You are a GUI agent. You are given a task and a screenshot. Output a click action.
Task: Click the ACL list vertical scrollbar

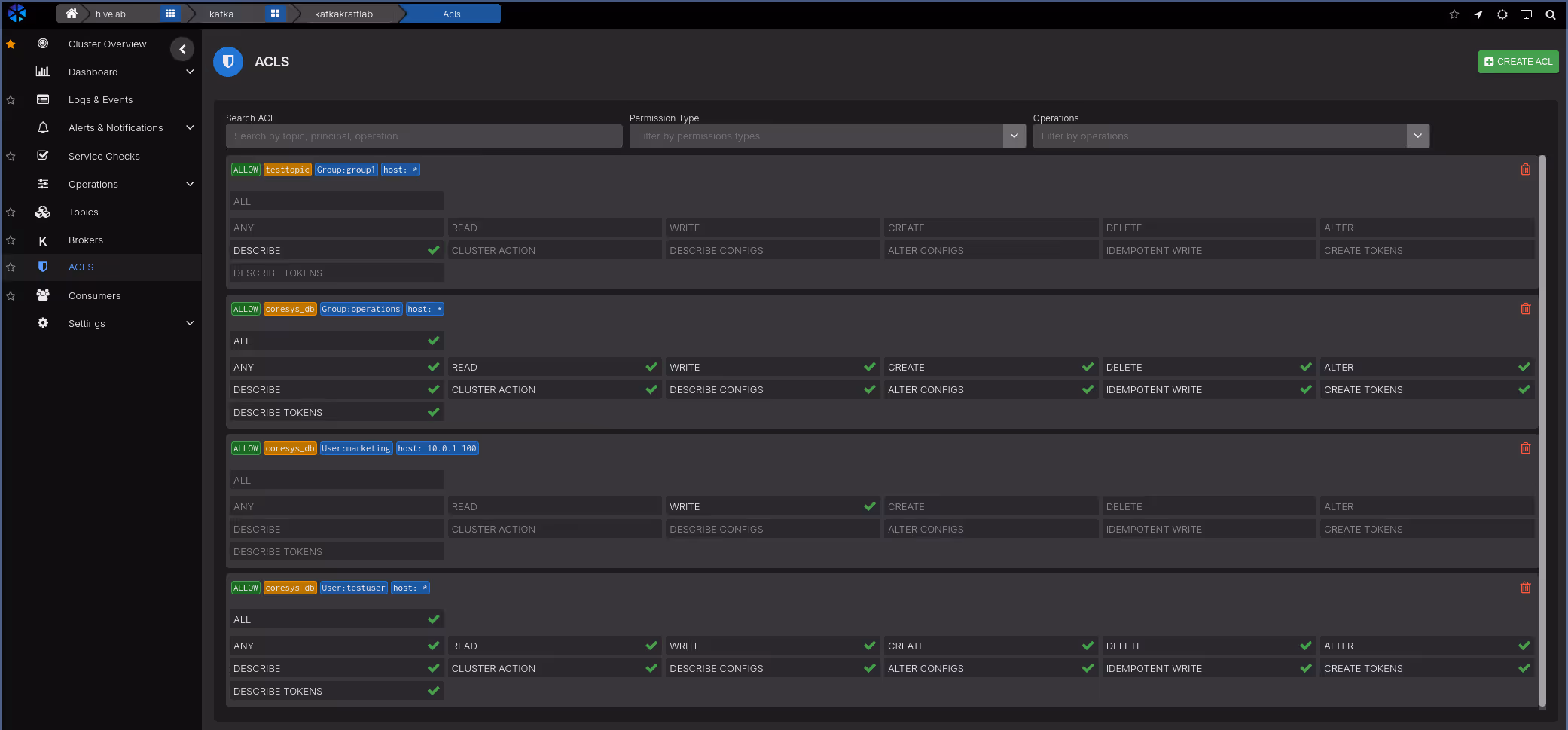(x=1542, y=429)
